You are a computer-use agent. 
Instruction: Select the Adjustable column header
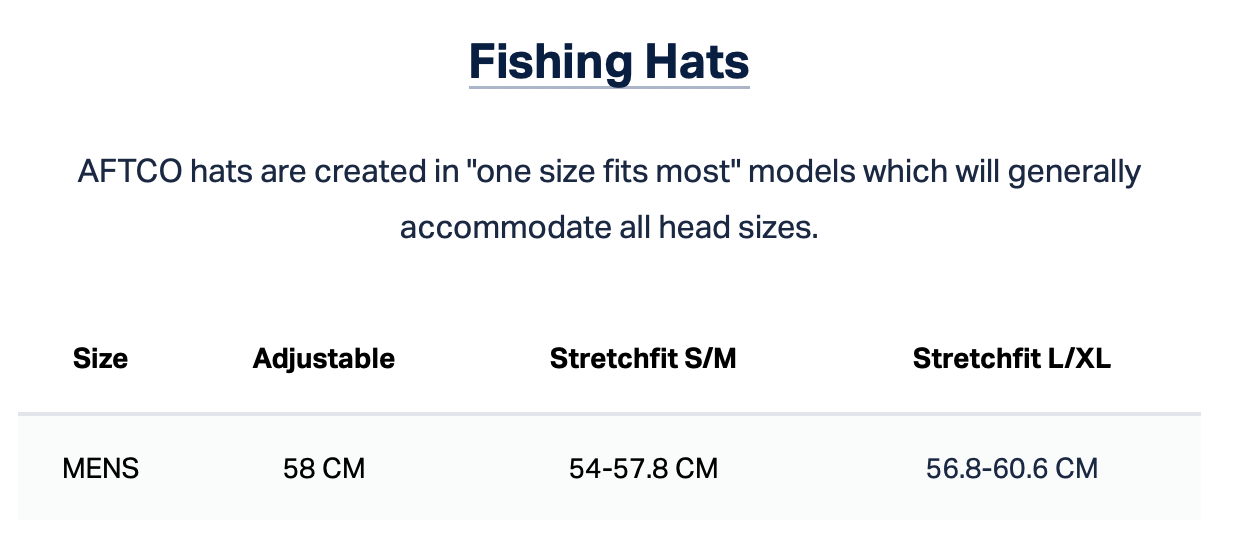[x=323, y=359]
